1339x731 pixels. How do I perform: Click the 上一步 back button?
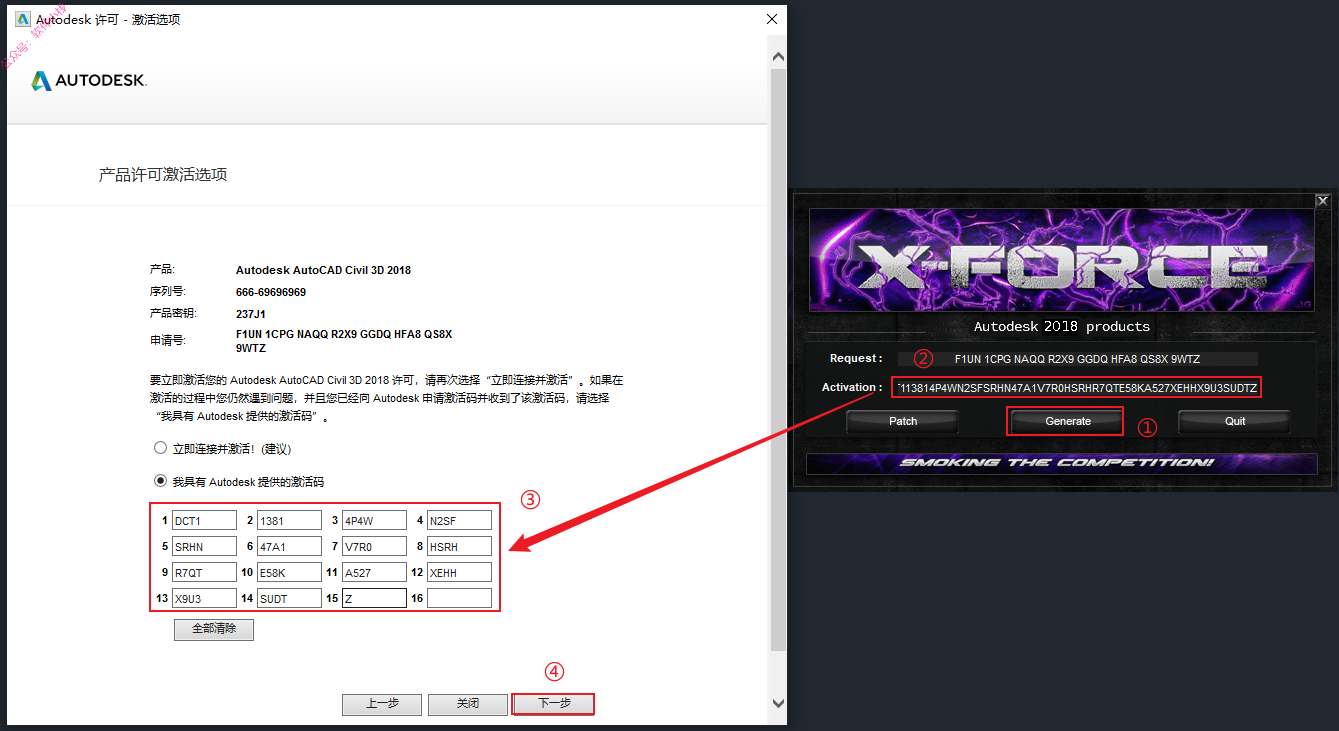click(x=382, y=704)
